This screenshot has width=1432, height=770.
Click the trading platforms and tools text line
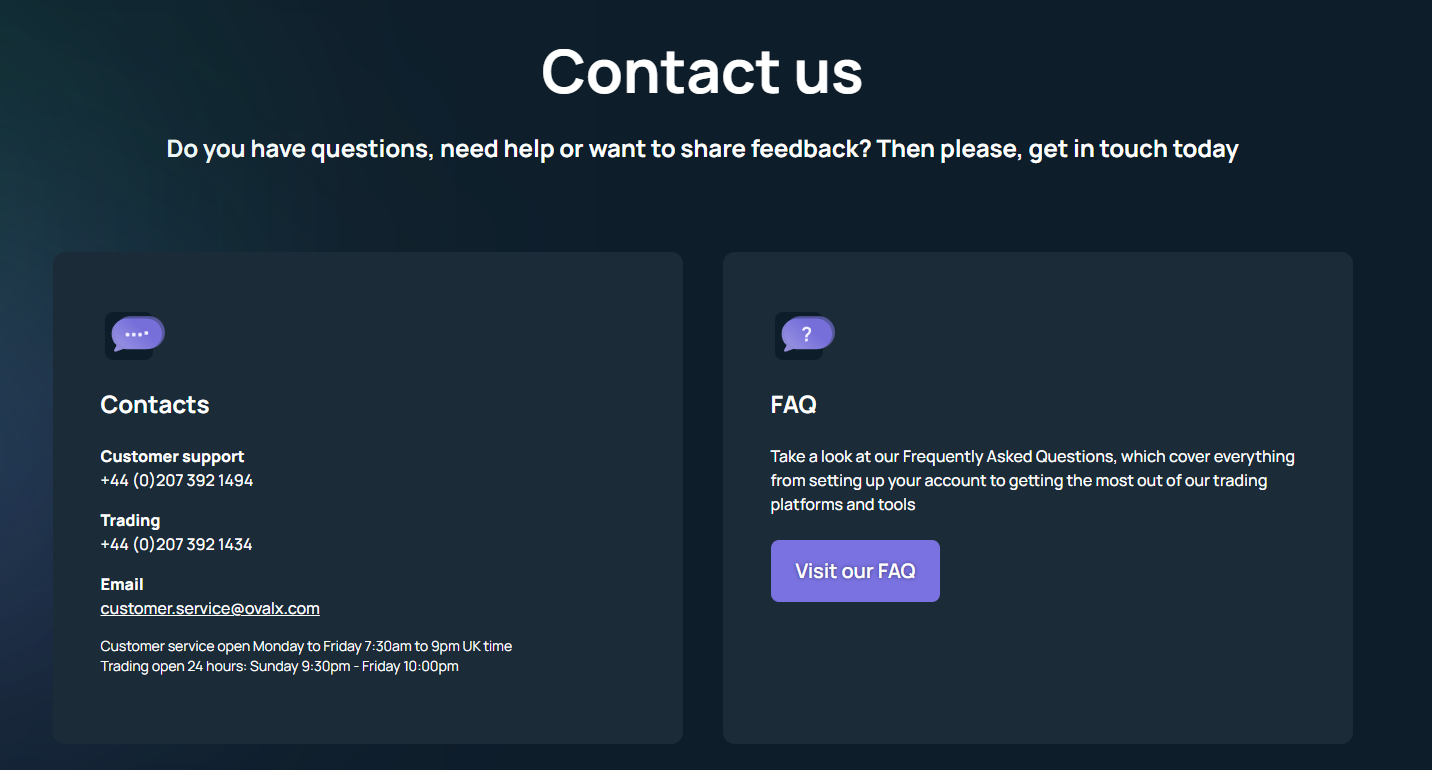click(843, 504)
